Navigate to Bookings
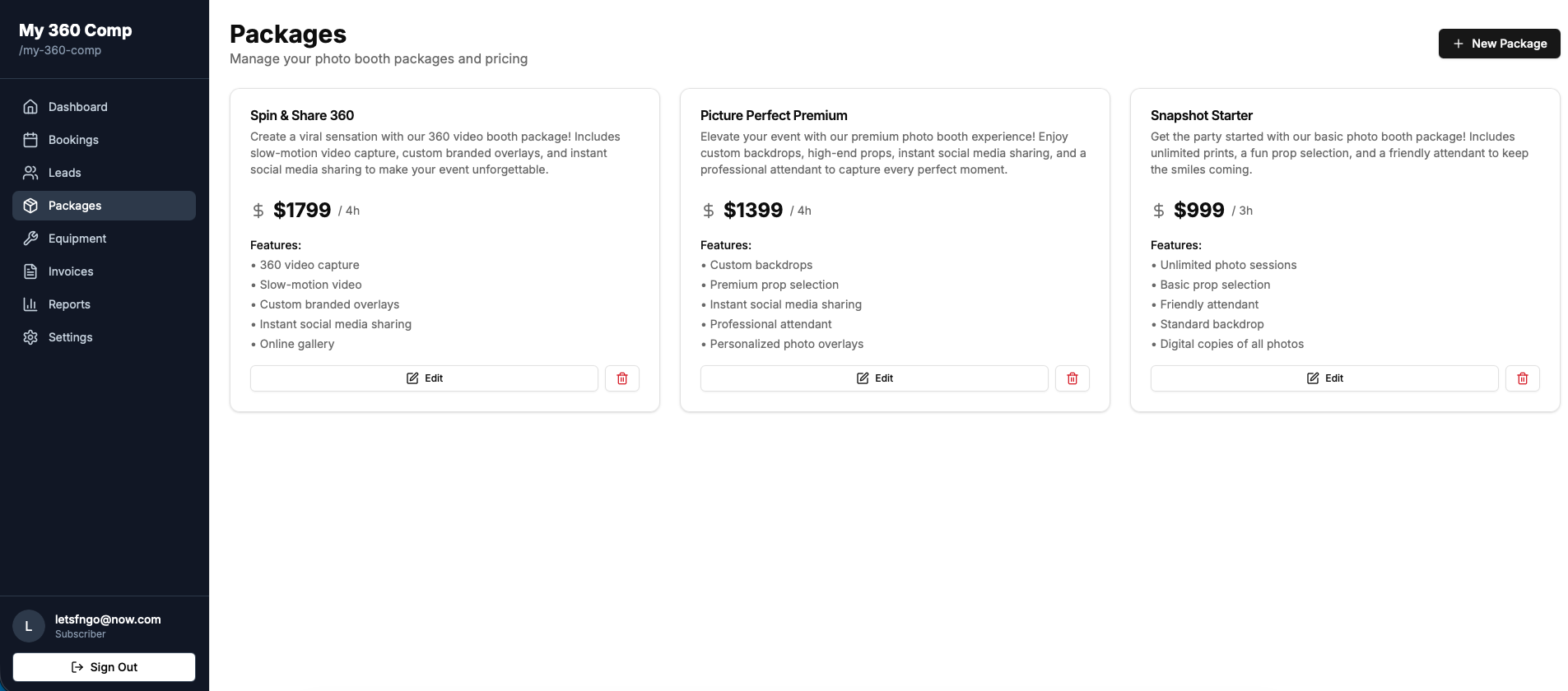This screenshot has width=1568, height=691. 73,140
